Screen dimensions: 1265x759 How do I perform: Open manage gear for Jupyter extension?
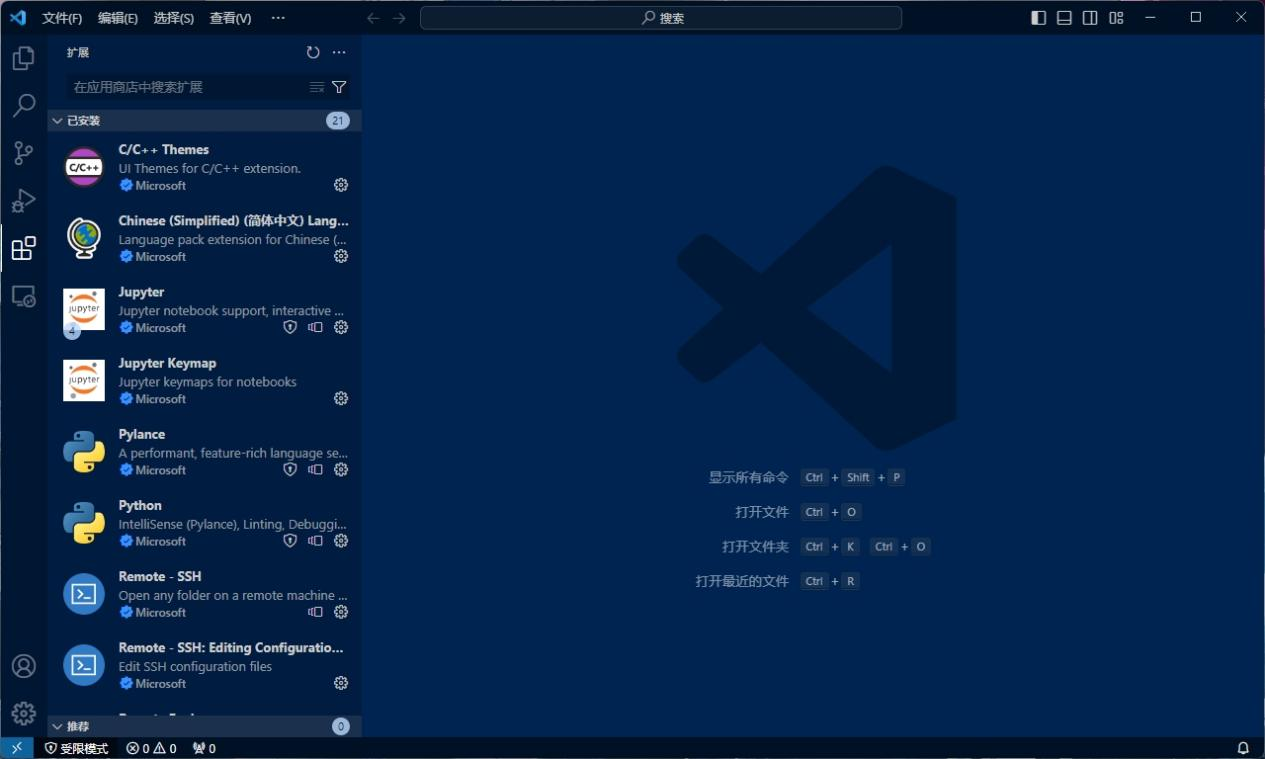click(x=341, y=327)
